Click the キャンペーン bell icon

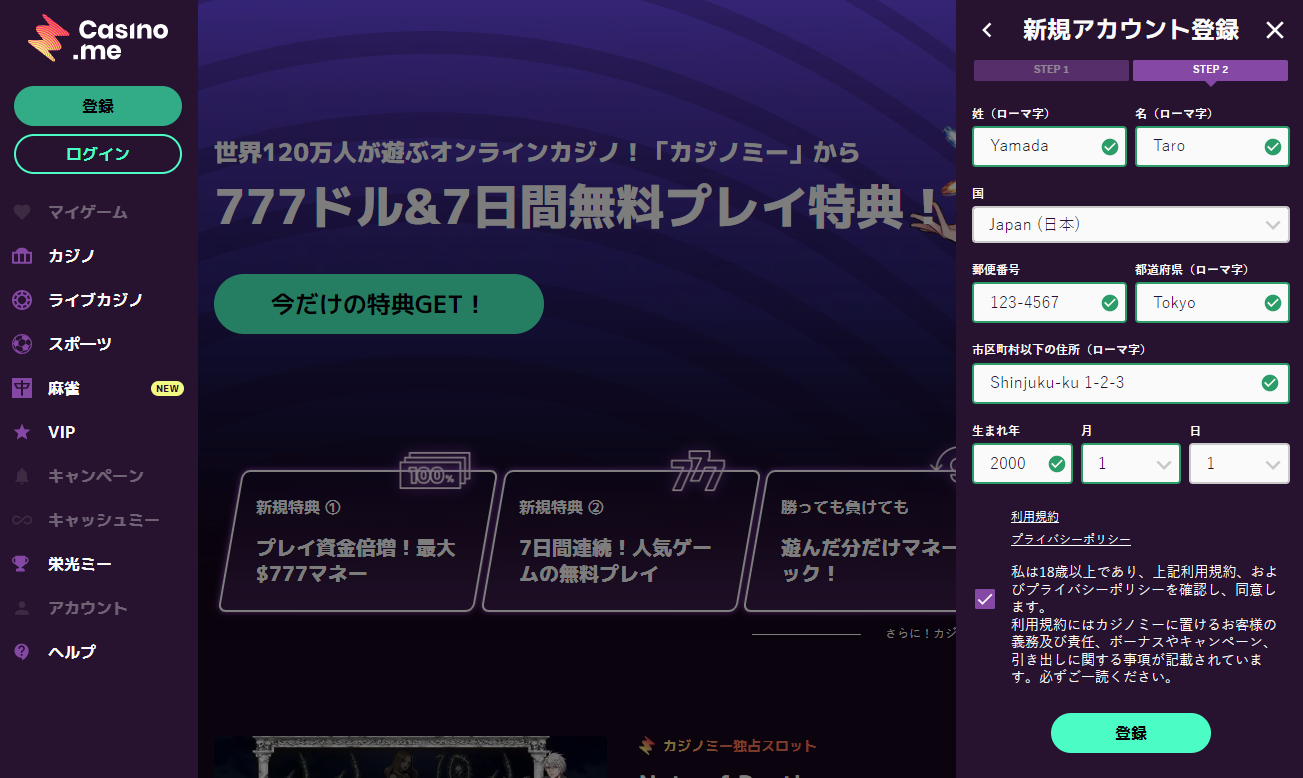coord(21,476)
